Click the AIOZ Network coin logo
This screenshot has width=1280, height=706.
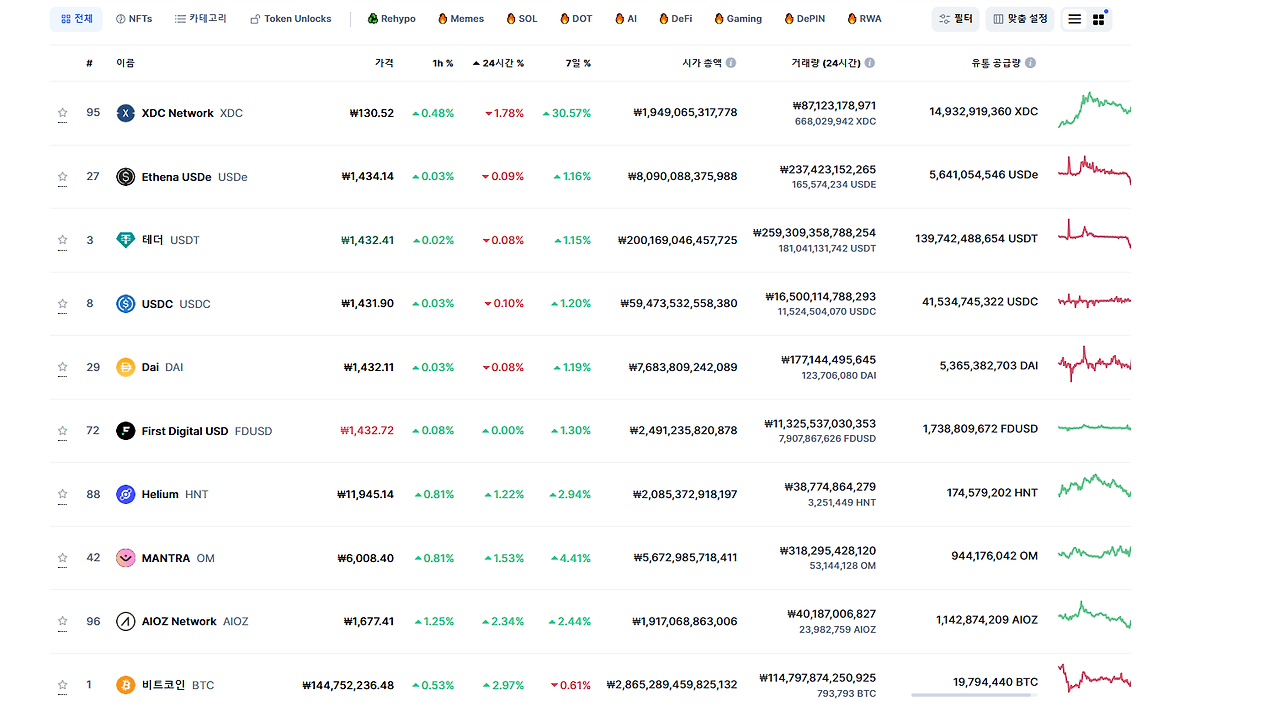point(125,621)
